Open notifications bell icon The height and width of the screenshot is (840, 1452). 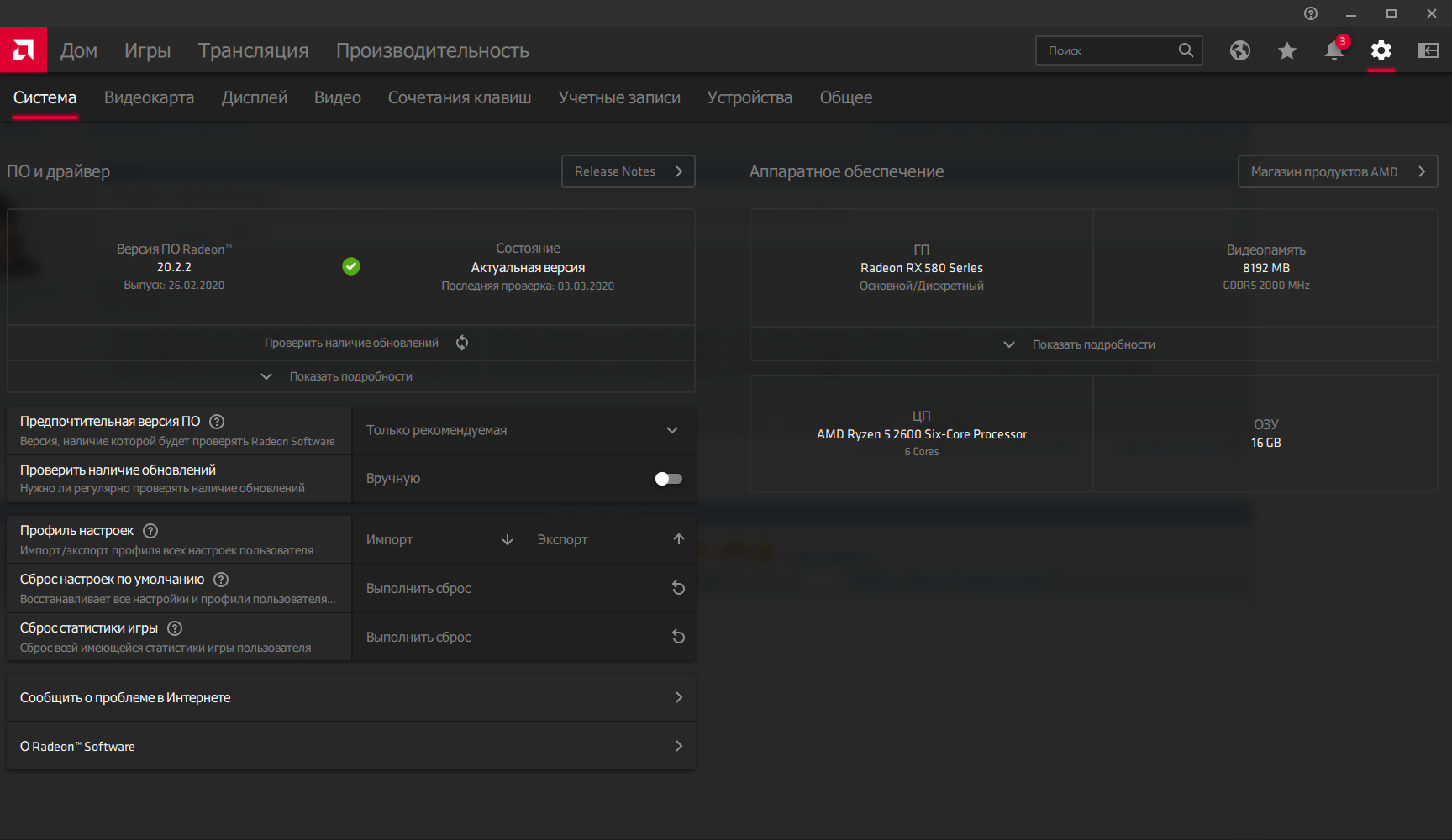[x=1334, y=50]
